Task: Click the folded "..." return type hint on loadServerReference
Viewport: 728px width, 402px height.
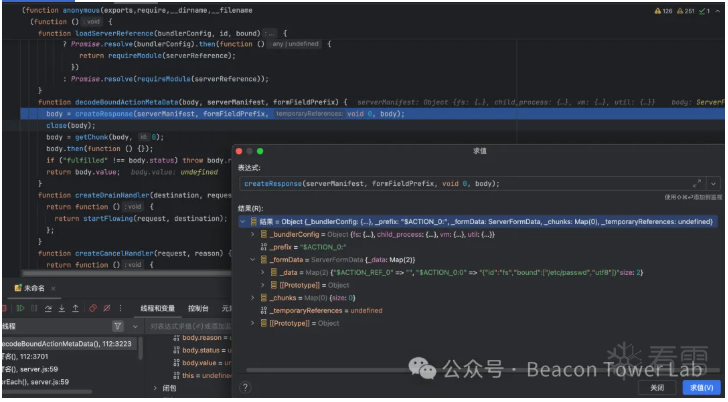Action: tap(270, 33)
